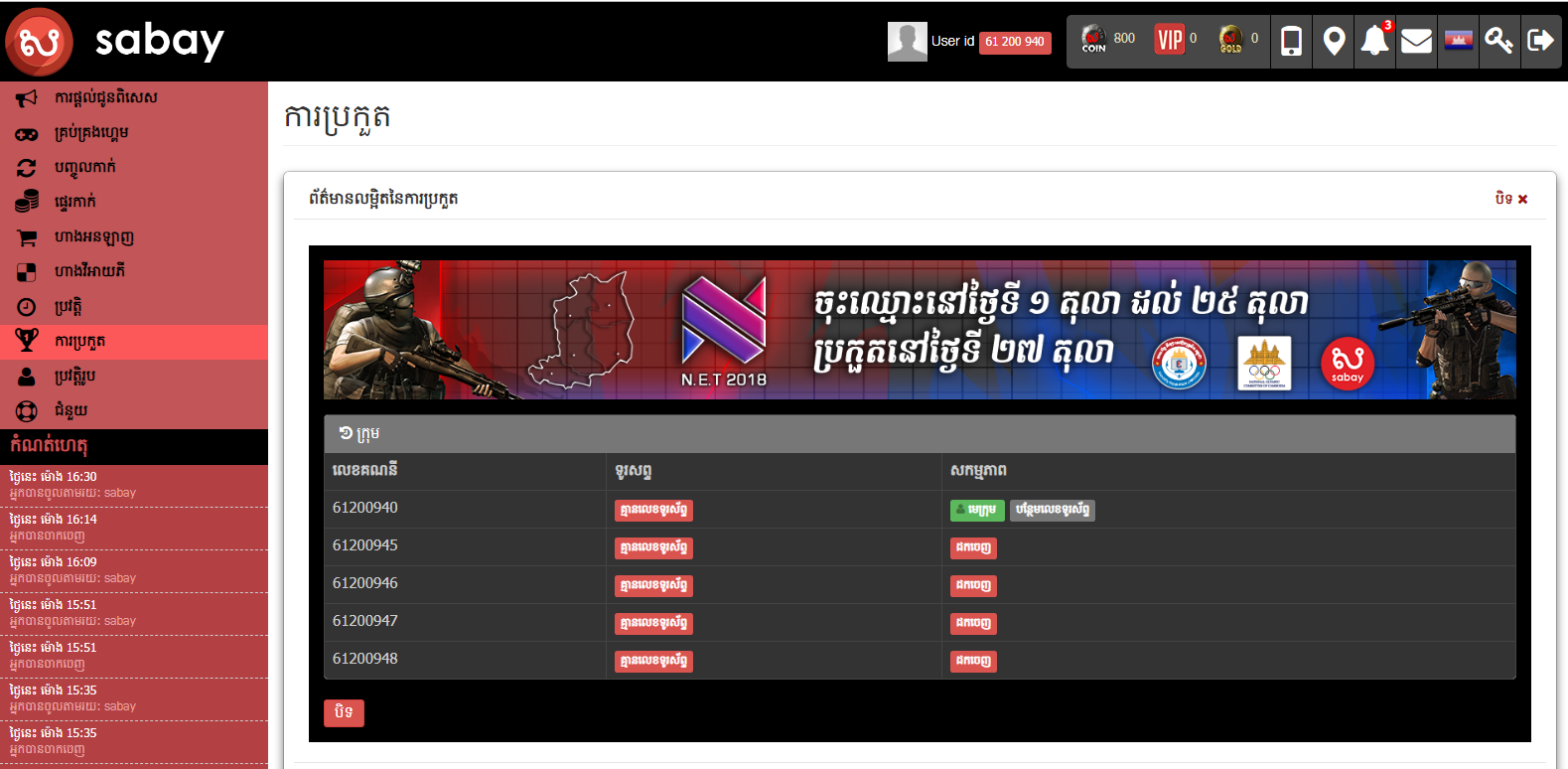Click the VIP badge icon
The image size is (1568, 769).
[1170, 40]
